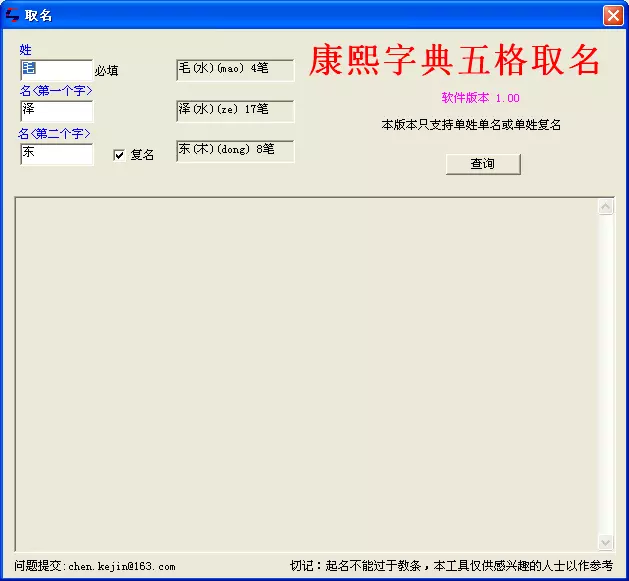Click the first given-name field containing 泽
629x581 pixels.
pos(57,111)
